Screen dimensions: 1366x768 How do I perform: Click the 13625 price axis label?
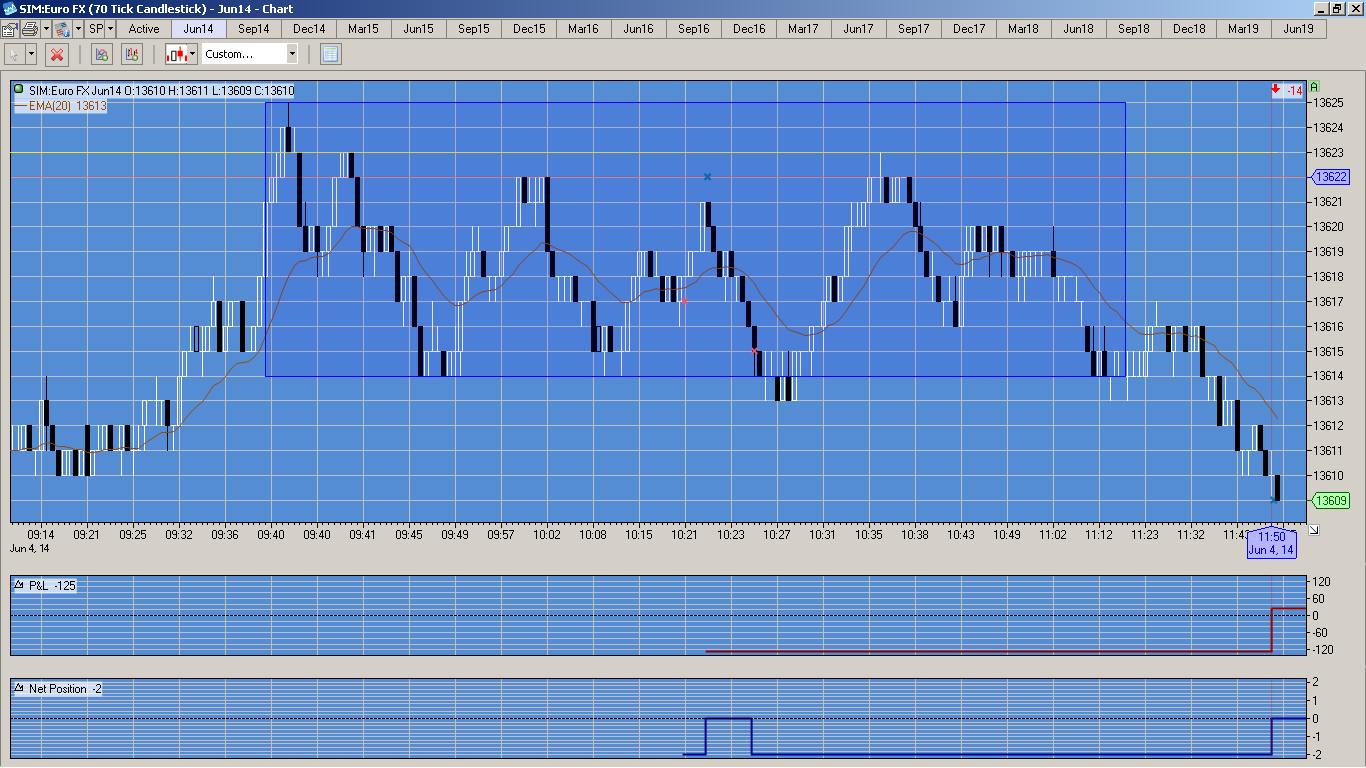pyautogui.click(x=1327, y=103)
